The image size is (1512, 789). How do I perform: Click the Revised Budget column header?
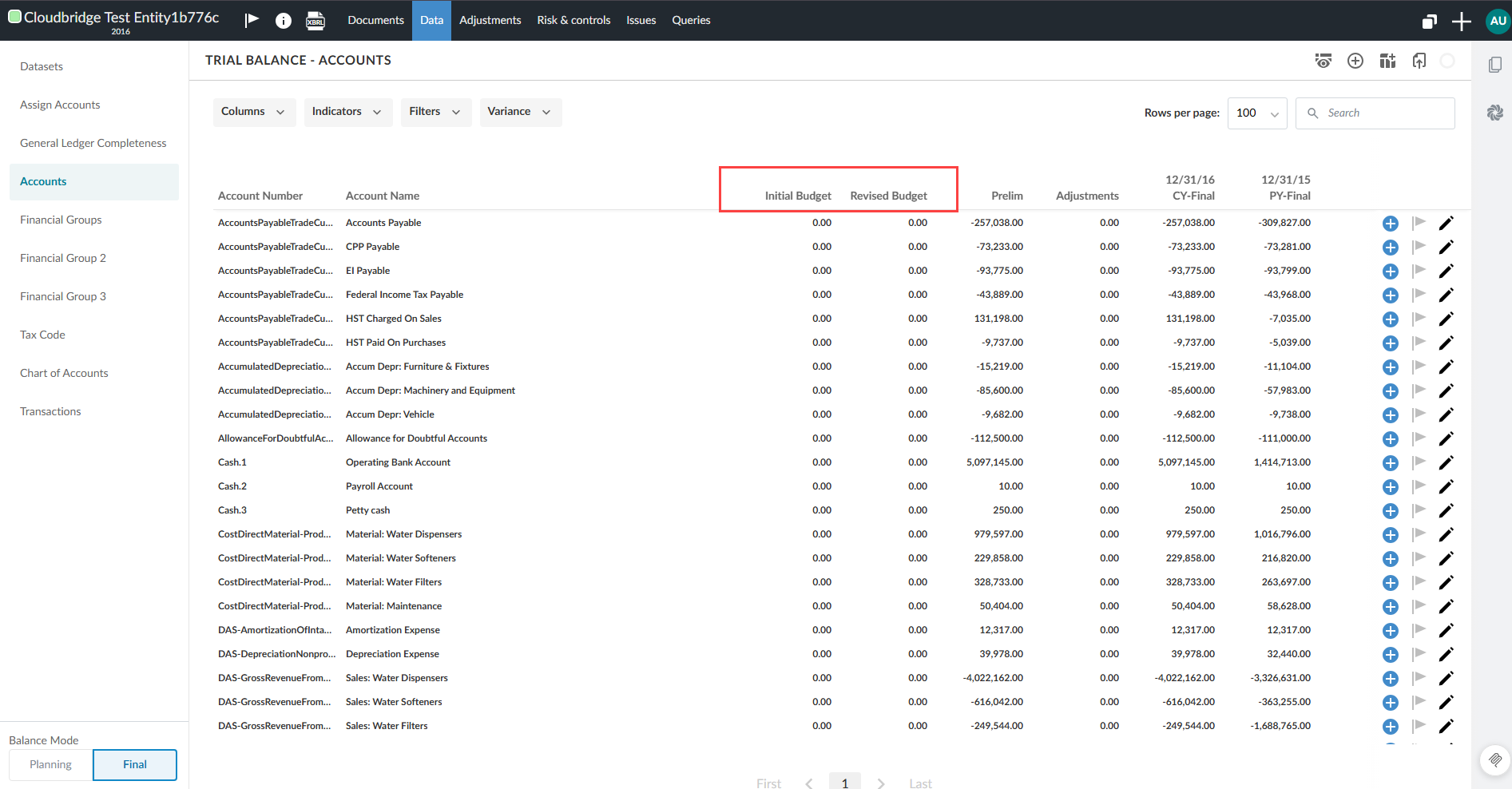(x=888, y=196)
